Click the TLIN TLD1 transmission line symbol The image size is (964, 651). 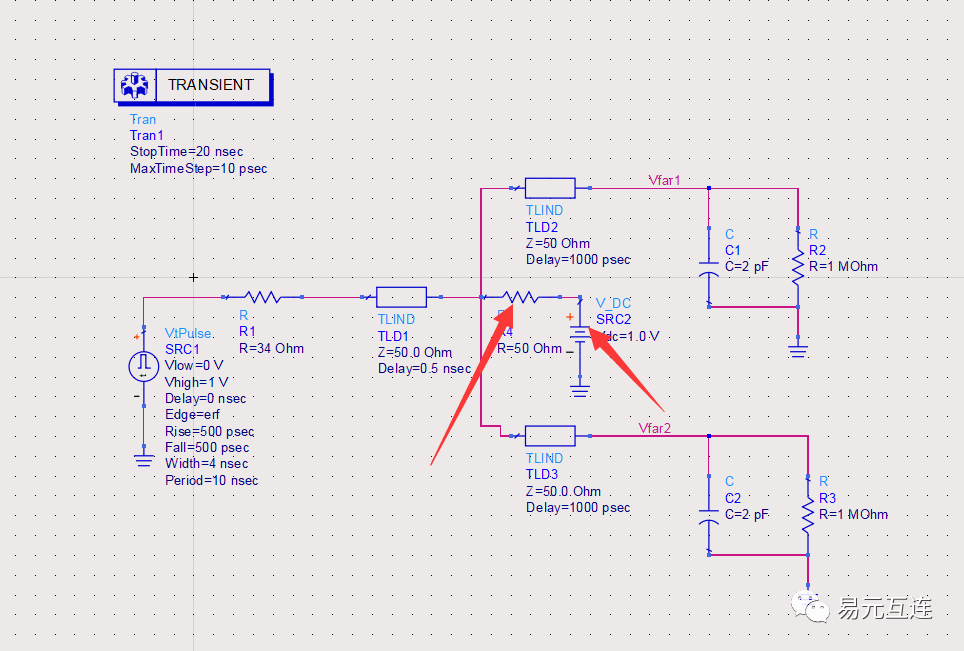pos(400,297)
